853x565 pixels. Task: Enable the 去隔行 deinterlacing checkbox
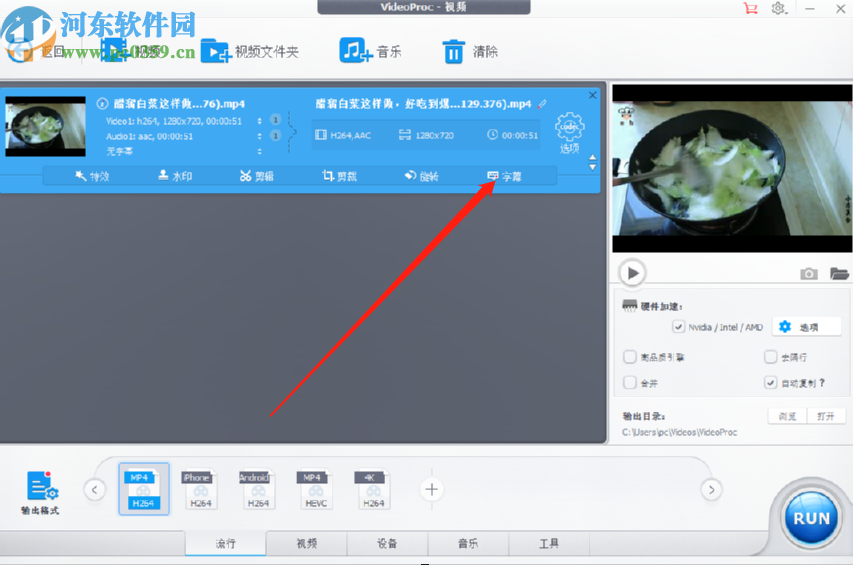[x=770, y=357]
